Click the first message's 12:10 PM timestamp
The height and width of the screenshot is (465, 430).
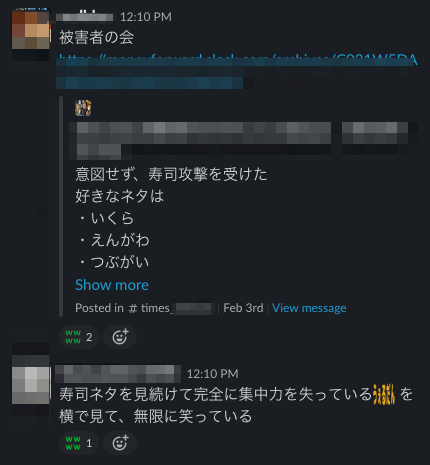146,17
